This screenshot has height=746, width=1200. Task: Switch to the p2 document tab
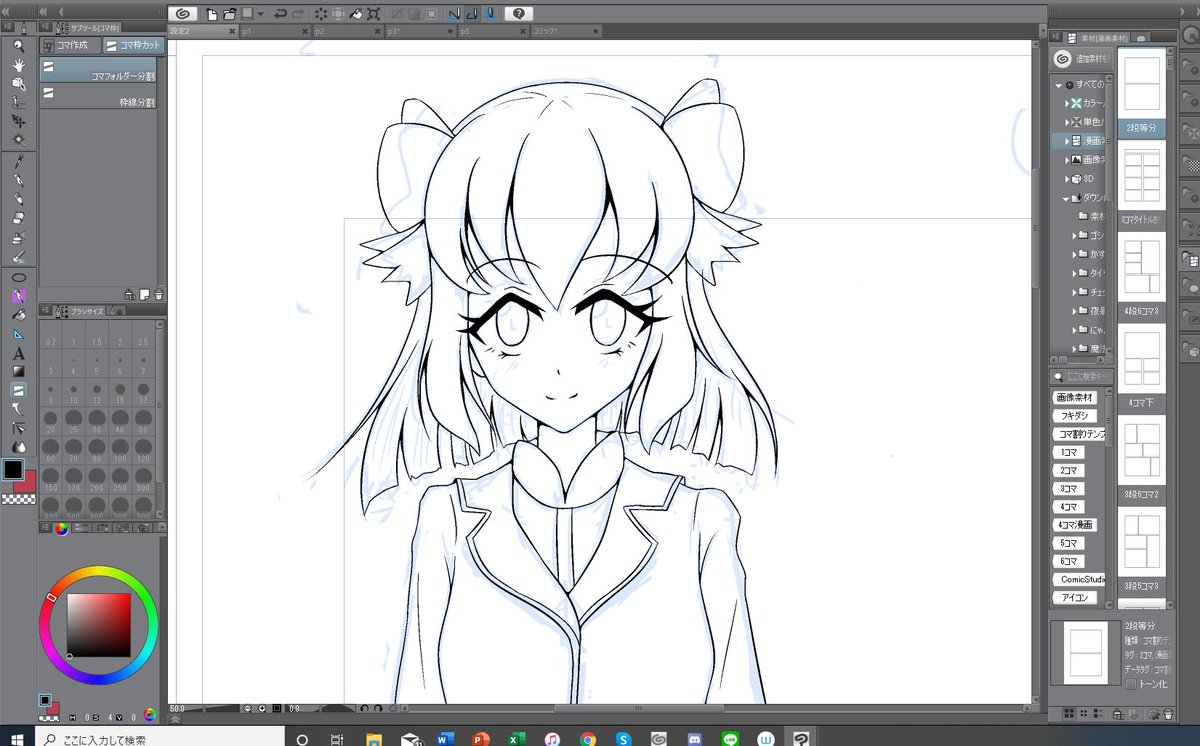click(x=348, y=32)
